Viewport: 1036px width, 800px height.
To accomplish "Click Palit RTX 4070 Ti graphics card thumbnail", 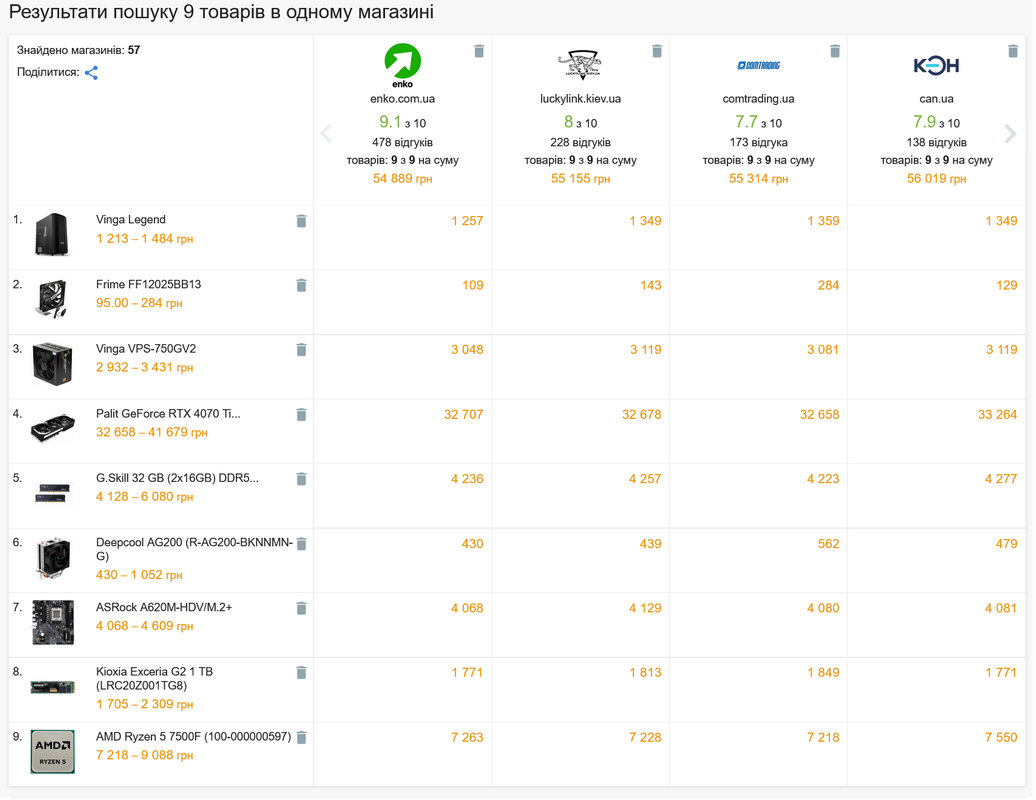I will 53,427.
